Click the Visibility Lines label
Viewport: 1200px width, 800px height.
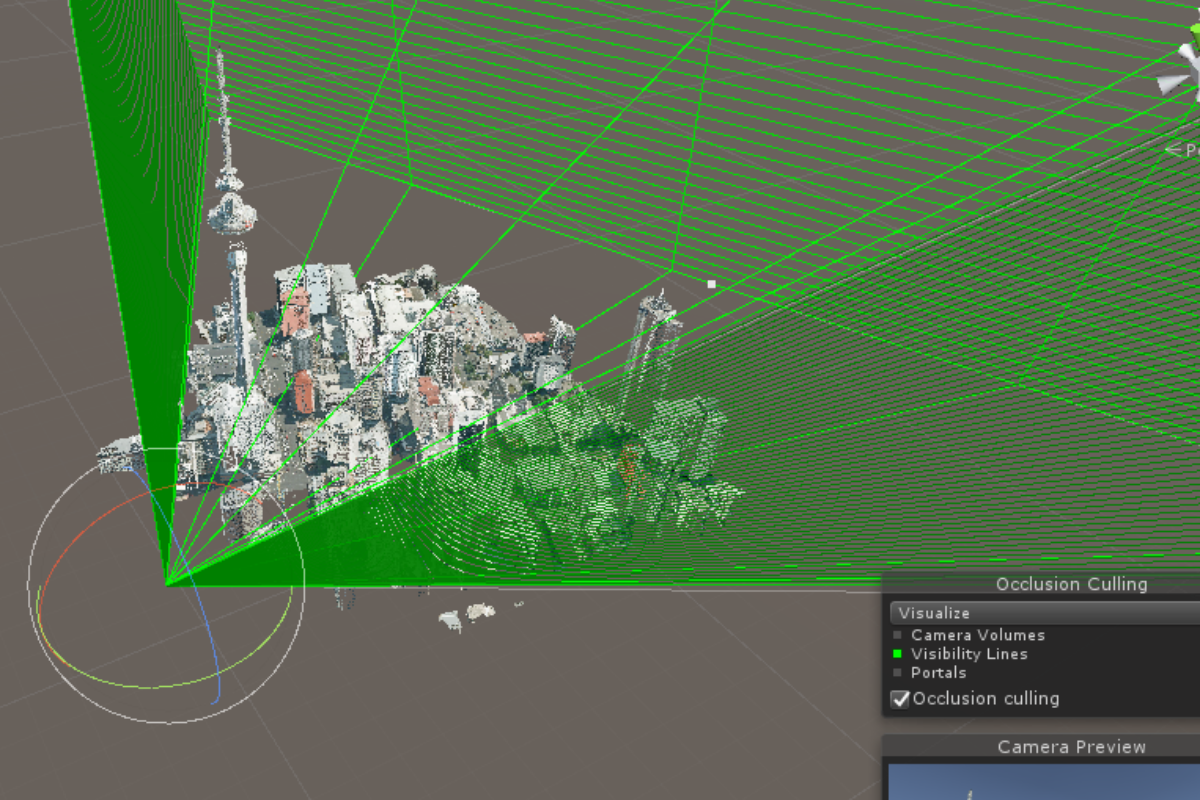(x=969, y=654)
